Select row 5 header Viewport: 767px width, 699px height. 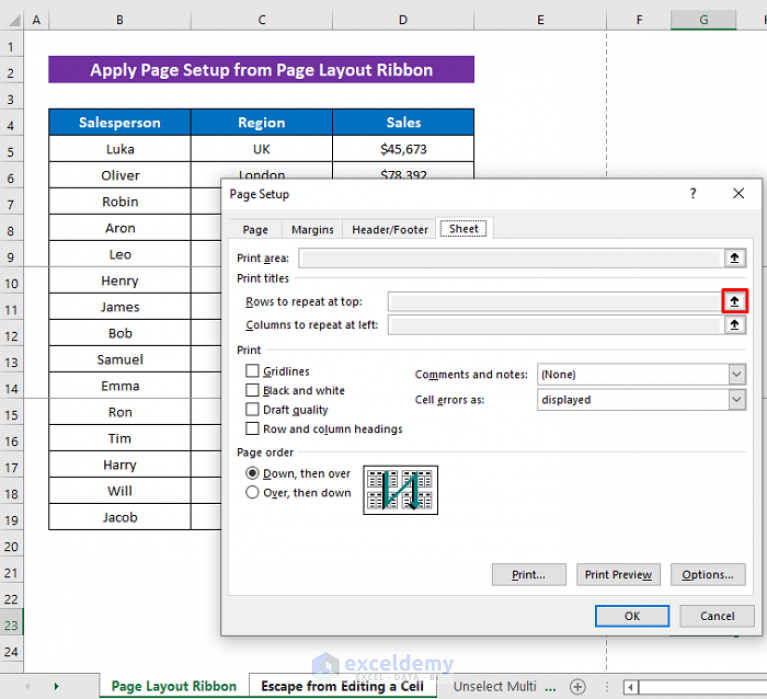(11, 152)
